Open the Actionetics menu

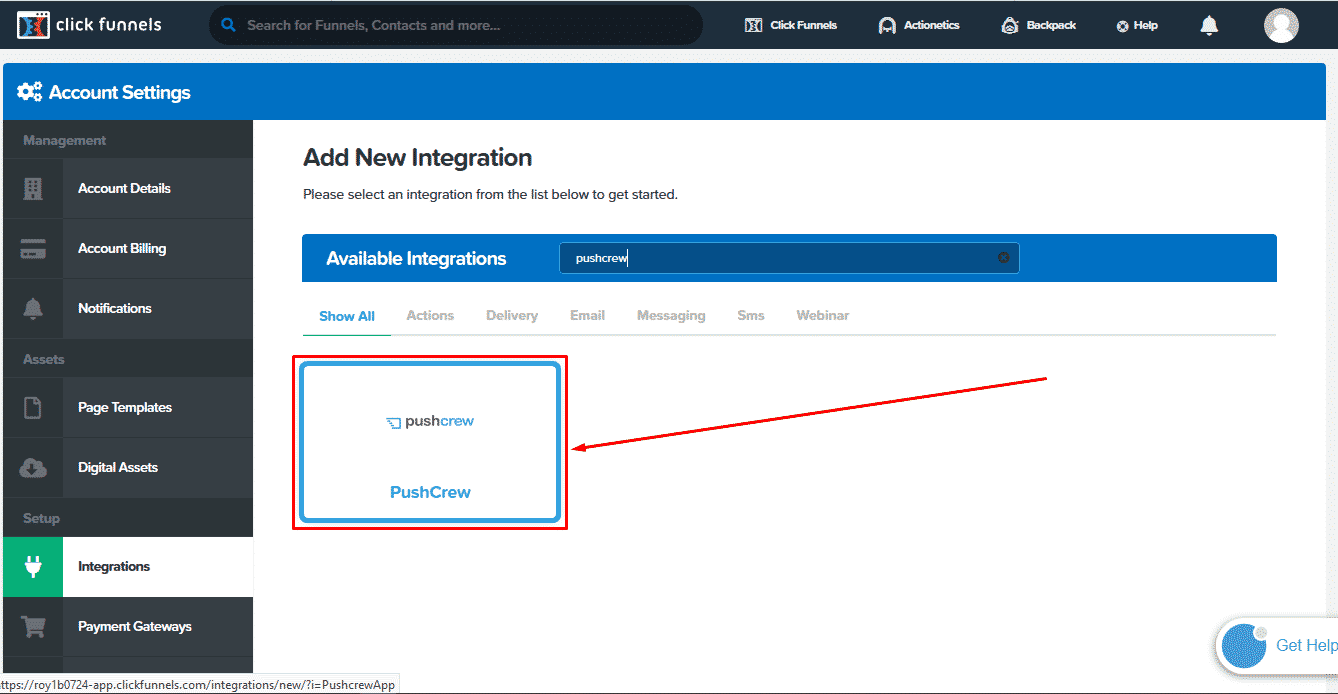click(919, 25)
